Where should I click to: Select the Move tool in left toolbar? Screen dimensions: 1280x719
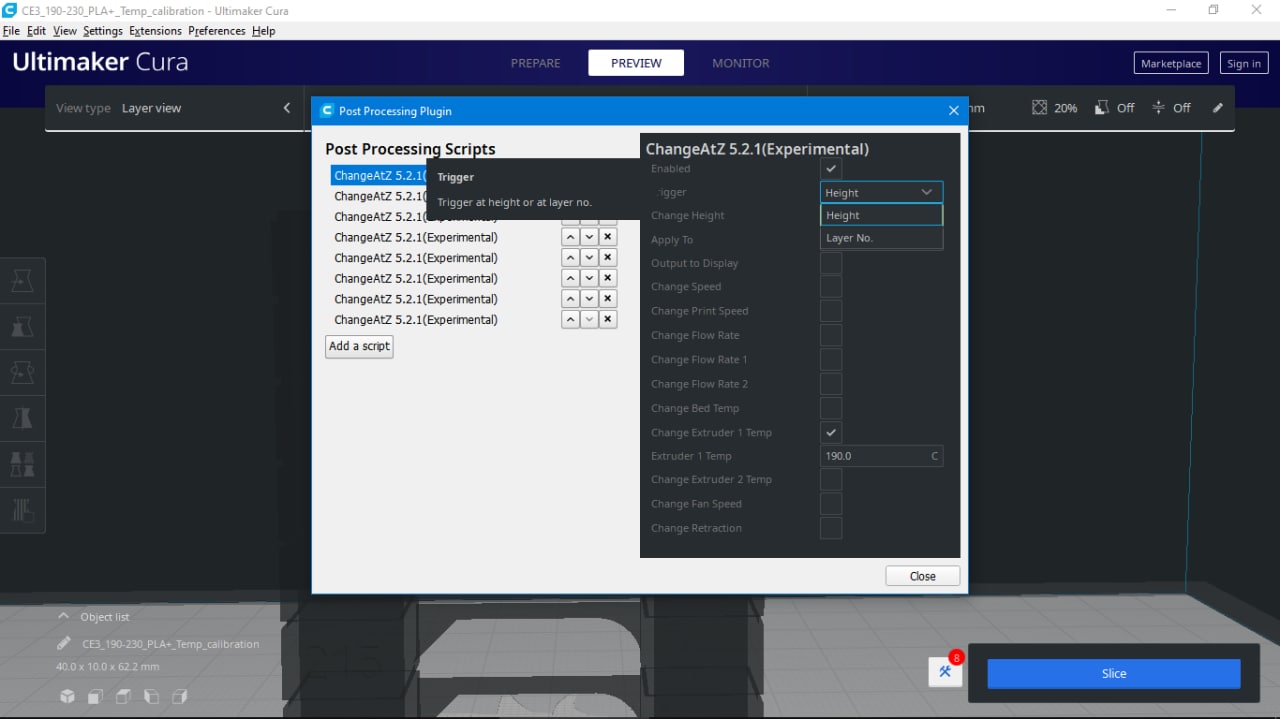tap(22, 283)
